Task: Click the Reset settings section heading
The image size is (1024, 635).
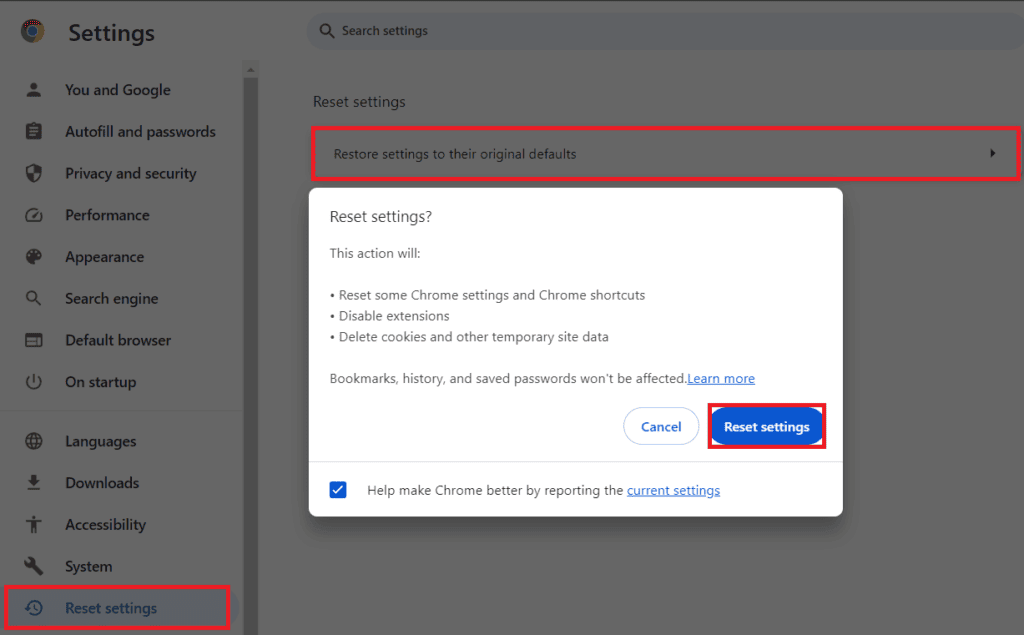Action: pyautogui.click(x=359, y=102)
